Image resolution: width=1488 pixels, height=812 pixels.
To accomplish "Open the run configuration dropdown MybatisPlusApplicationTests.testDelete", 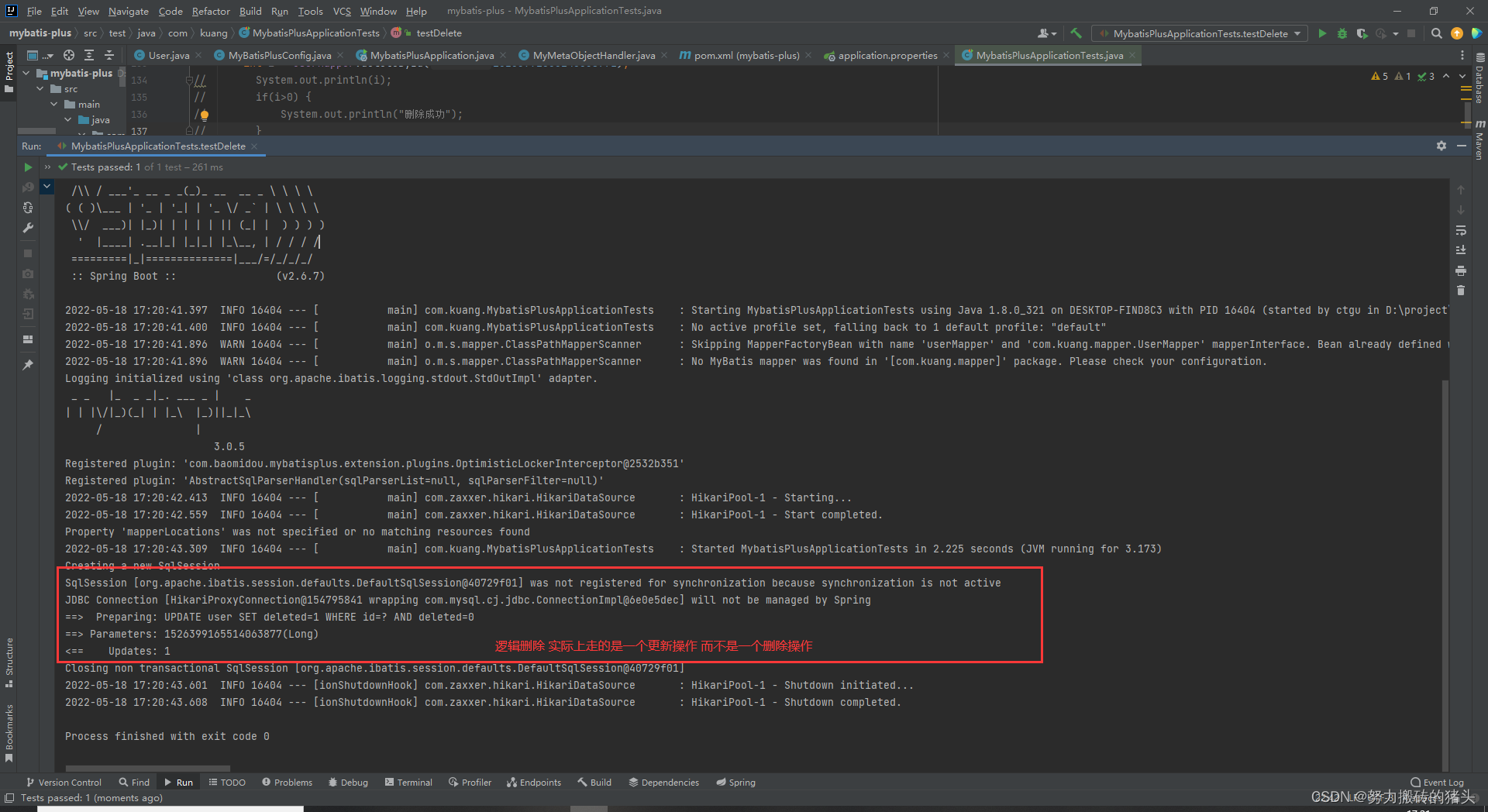I will [1199, 33].
